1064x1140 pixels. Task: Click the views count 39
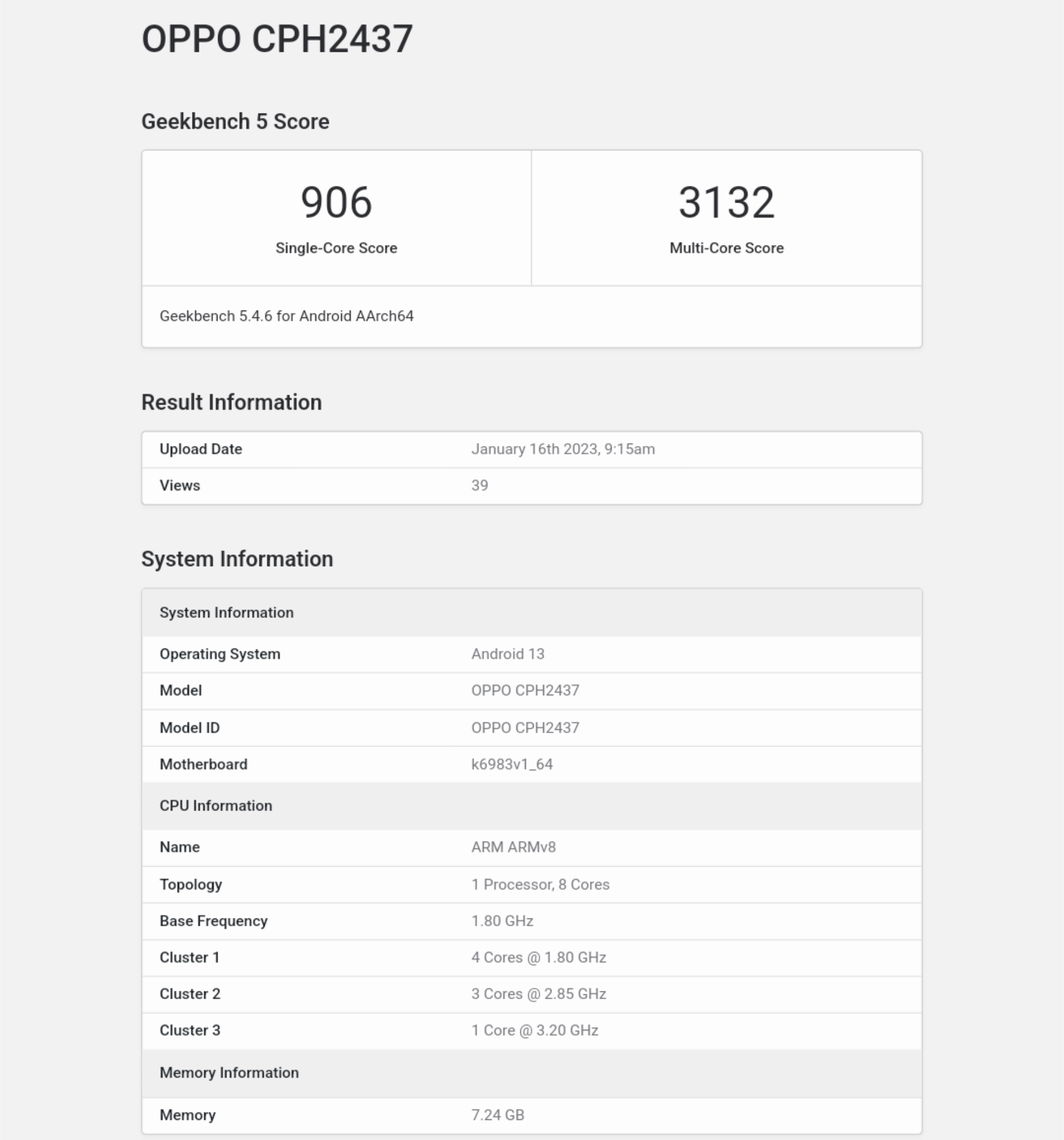pos(480,485)
